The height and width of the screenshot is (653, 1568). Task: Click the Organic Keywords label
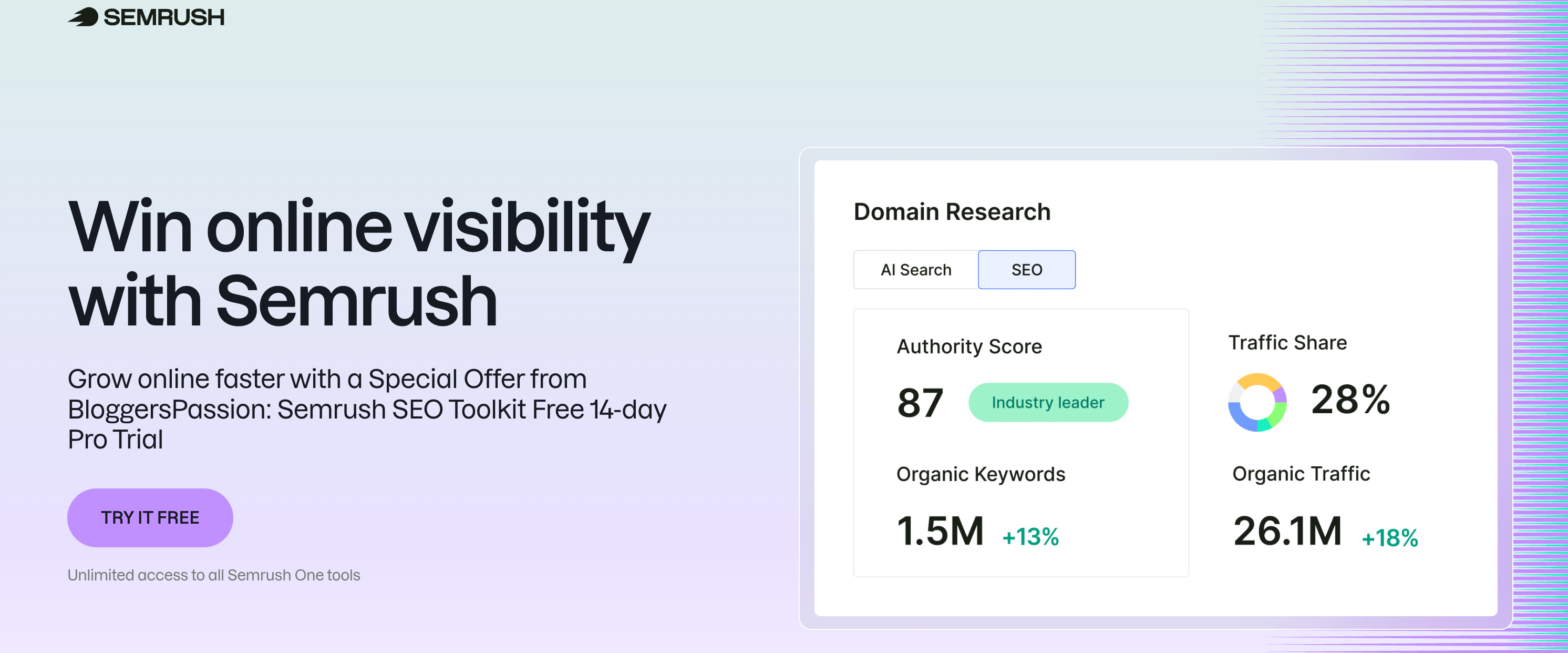[x=981, y=474]
